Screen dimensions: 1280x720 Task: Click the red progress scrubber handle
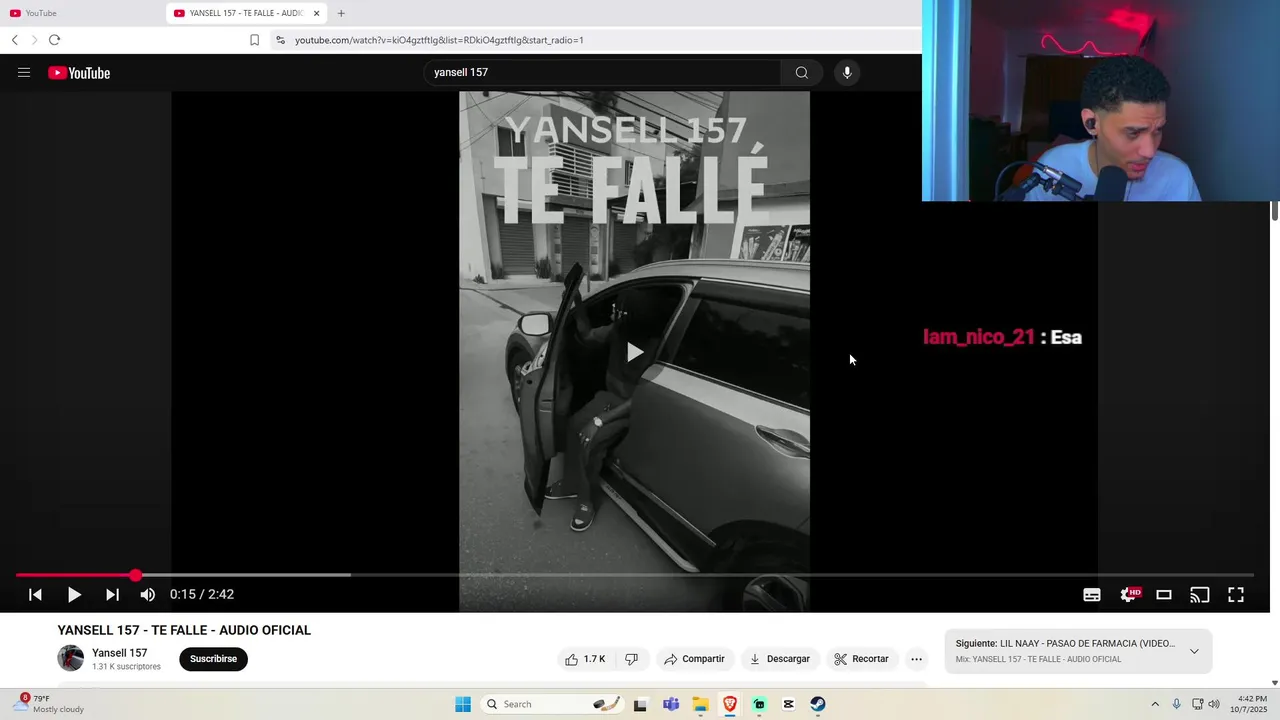pos(135,575)
